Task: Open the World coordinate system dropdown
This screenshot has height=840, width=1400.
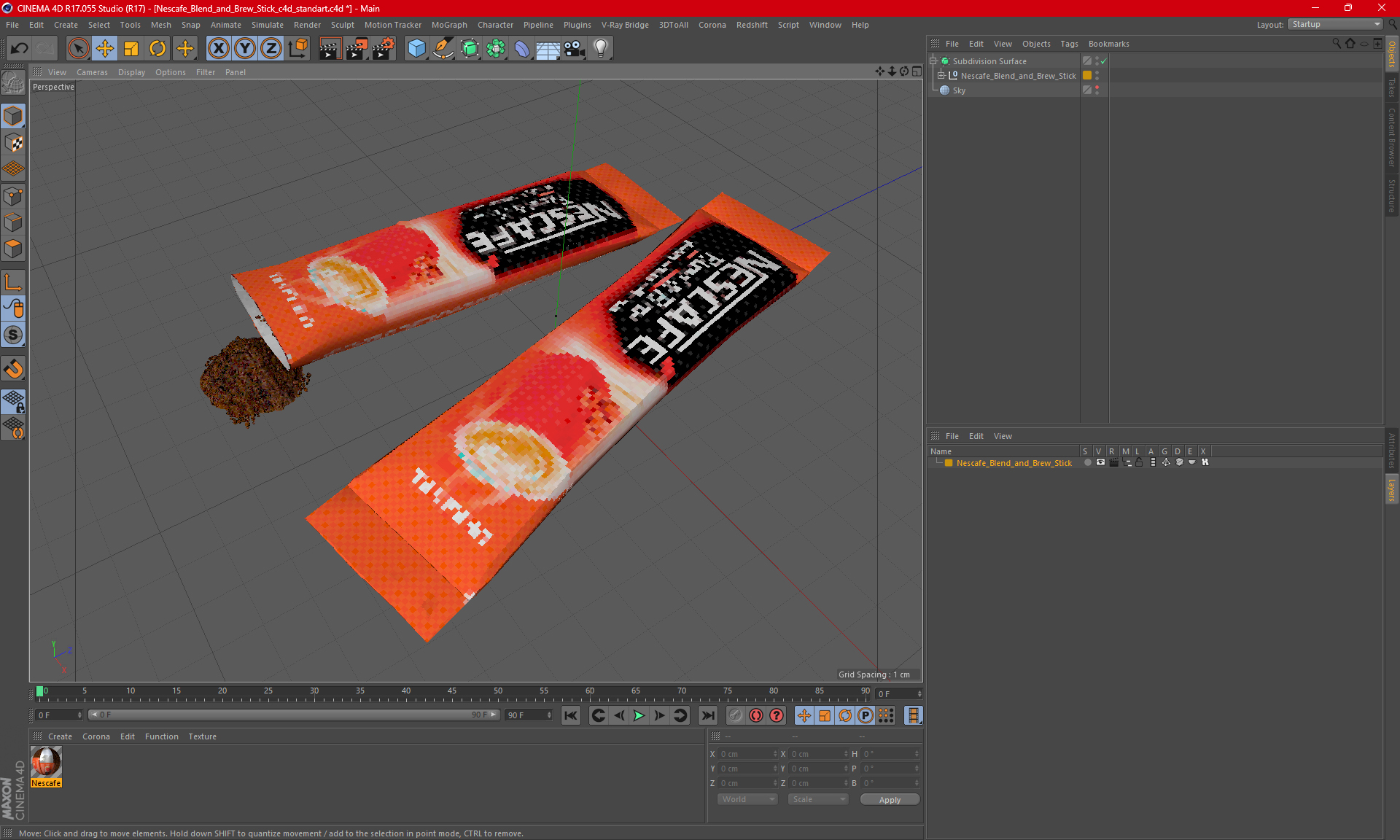Action: [747, 799]
